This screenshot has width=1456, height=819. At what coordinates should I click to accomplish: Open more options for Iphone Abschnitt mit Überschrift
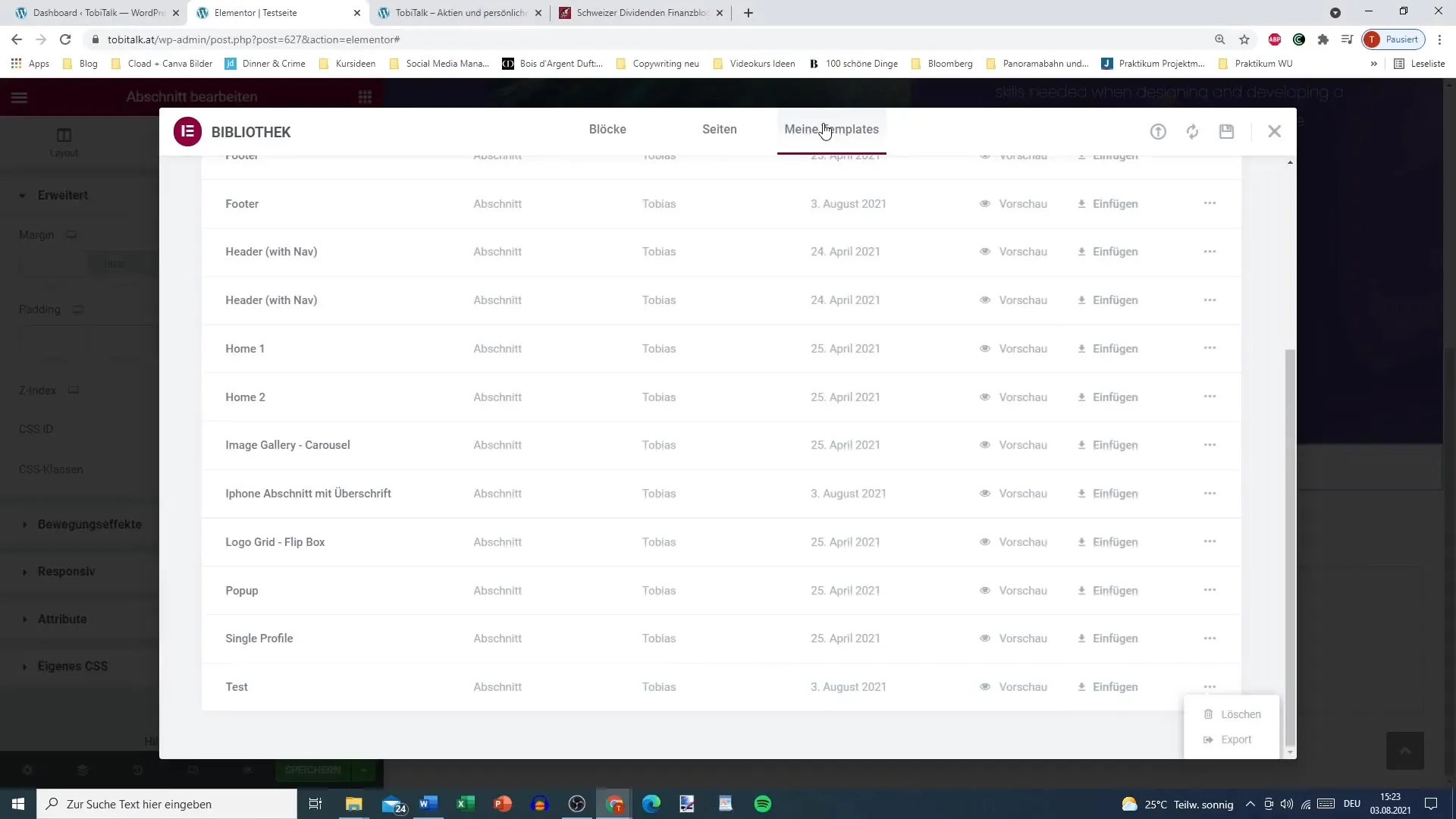click(1210, 494)
